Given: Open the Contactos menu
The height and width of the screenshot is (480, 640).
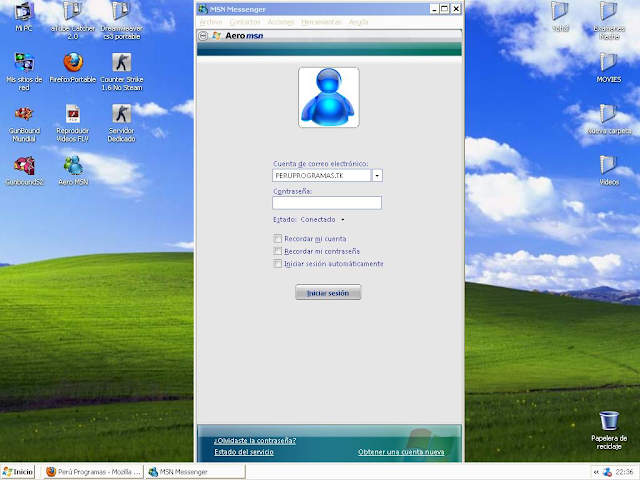Looking at the screenshot, I should click(x=244, y=22).
